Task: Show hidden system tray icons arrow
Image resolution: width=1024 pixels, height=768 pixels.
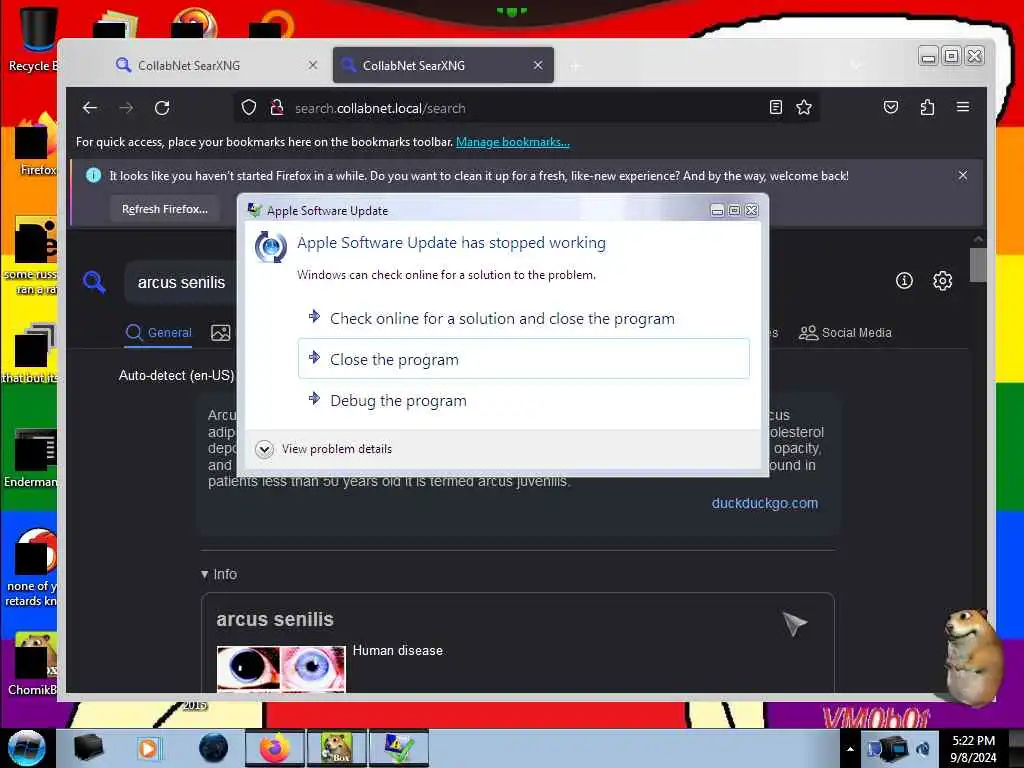Action: pos(850,749)
